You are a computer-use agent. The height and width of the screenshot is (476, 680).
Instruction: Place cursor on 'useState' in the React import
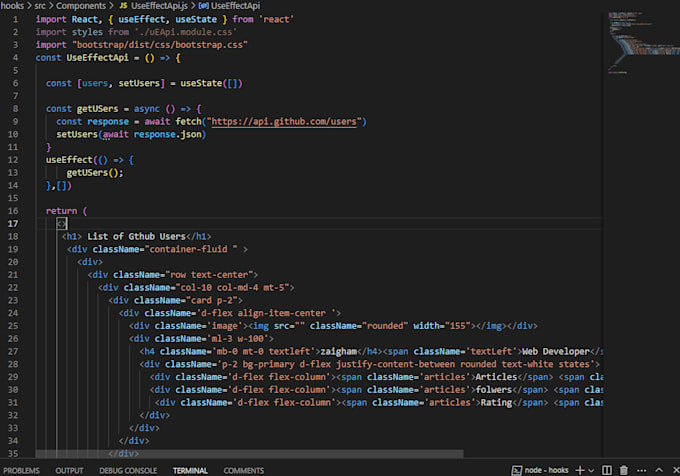(x=196, y=20)
